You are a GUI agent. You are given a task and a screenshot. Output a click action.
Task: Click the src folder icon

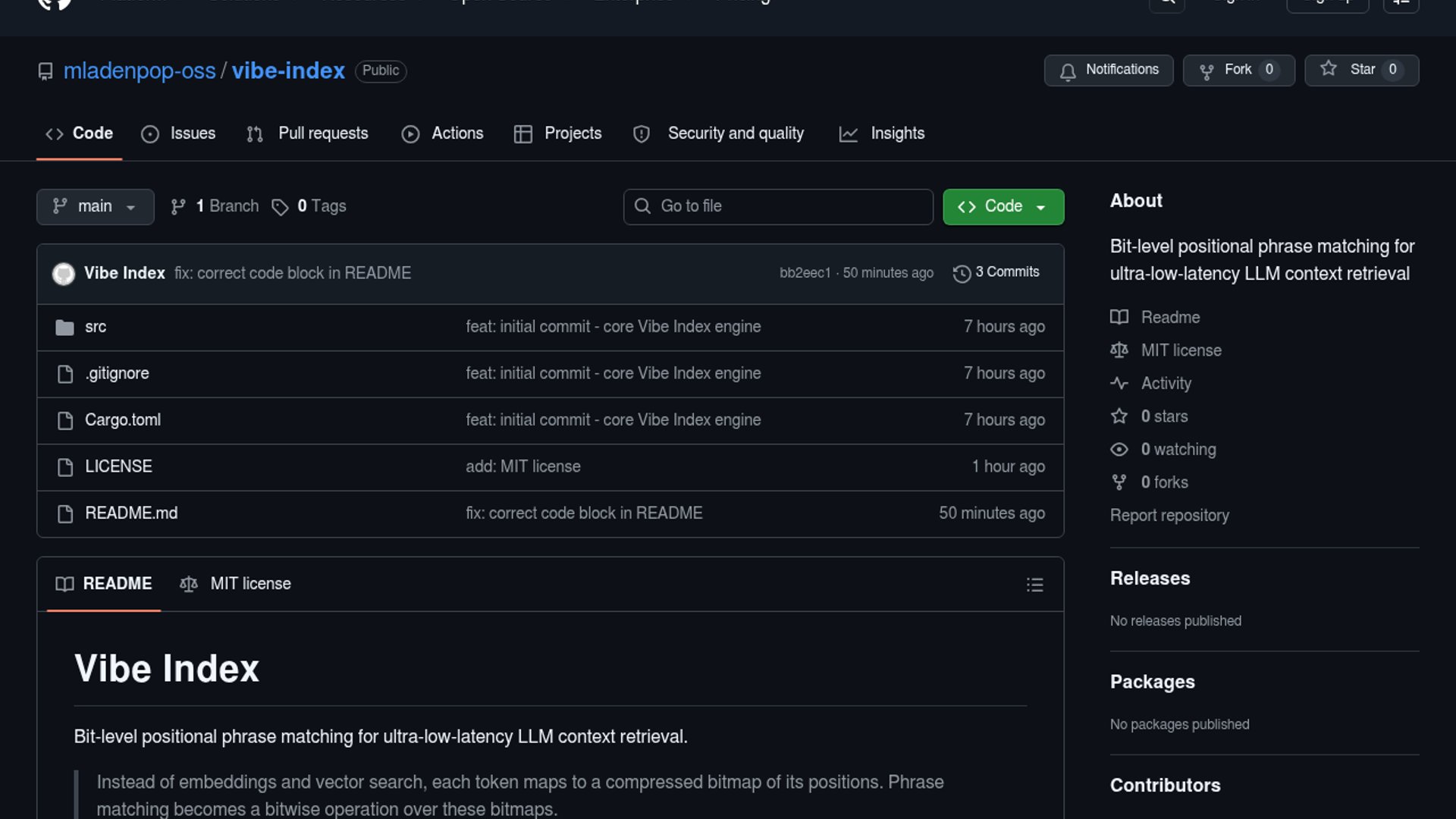click(x=65, y=328)
